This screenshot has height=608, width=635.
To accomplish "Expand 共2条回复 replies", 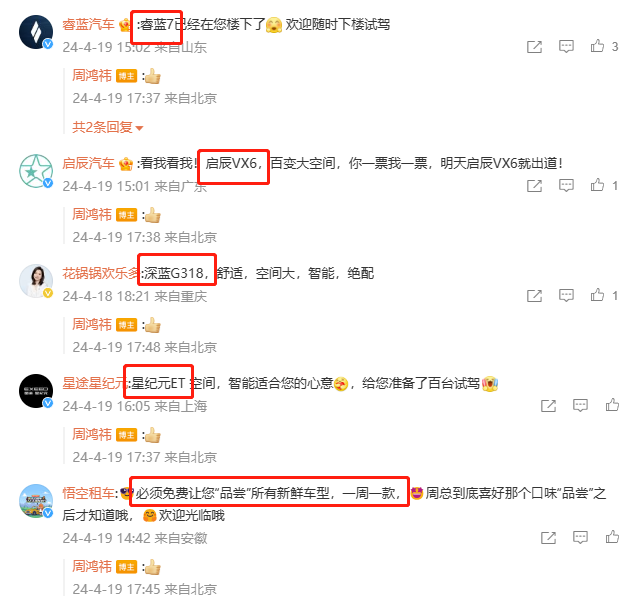I will pyautogui.click(x=108, y=127).
